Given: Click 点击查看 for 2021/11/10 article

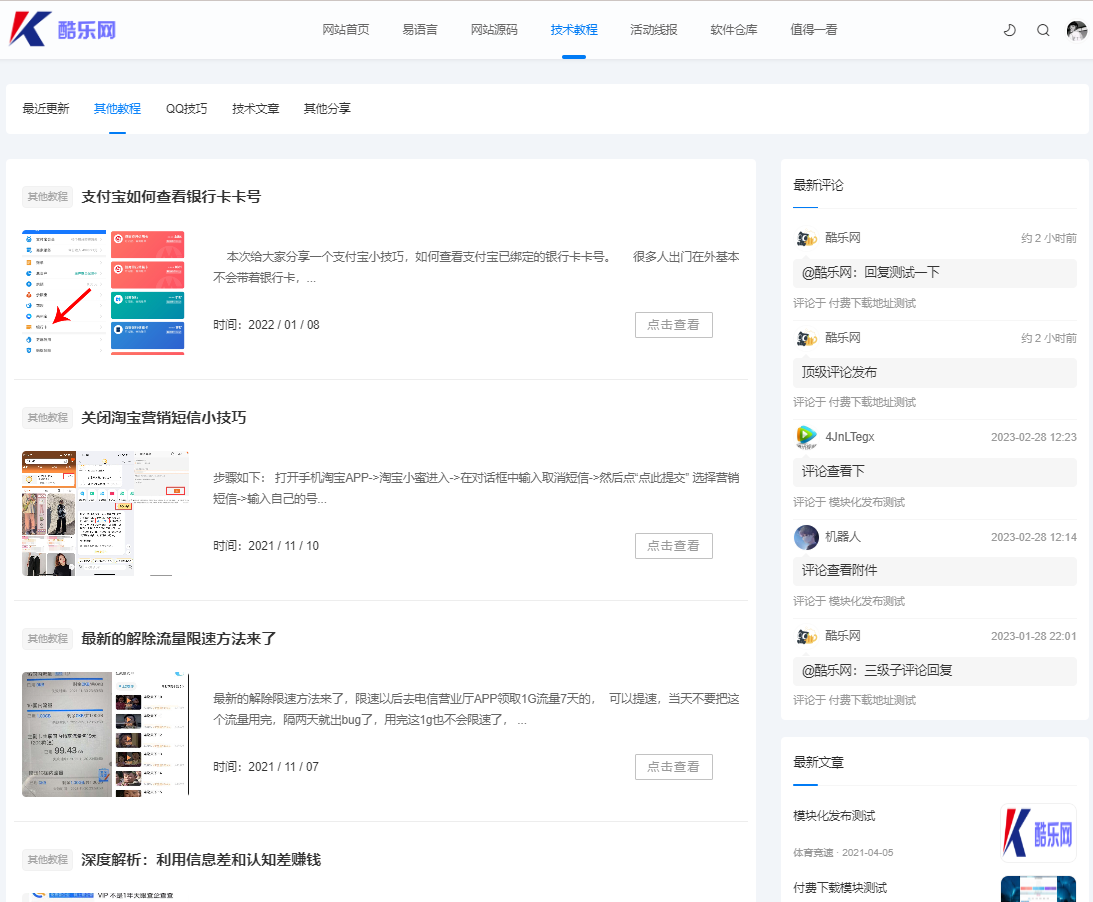Looking at the screenshot, I should pos(673,546).
